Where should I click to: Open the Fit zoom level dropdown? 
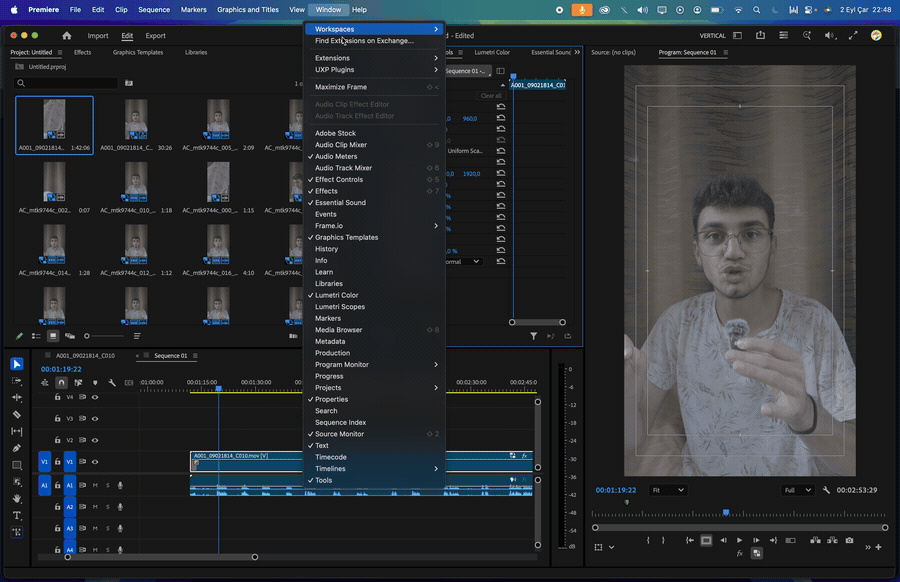(668, 490)
